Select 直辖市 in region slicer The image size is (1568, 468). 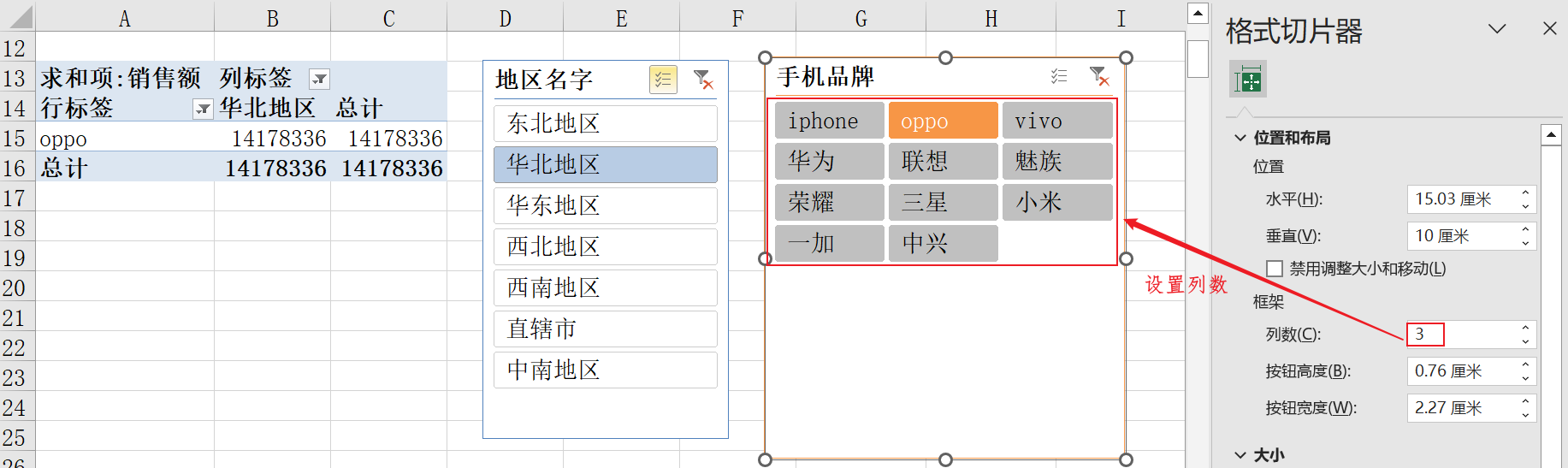606,329
